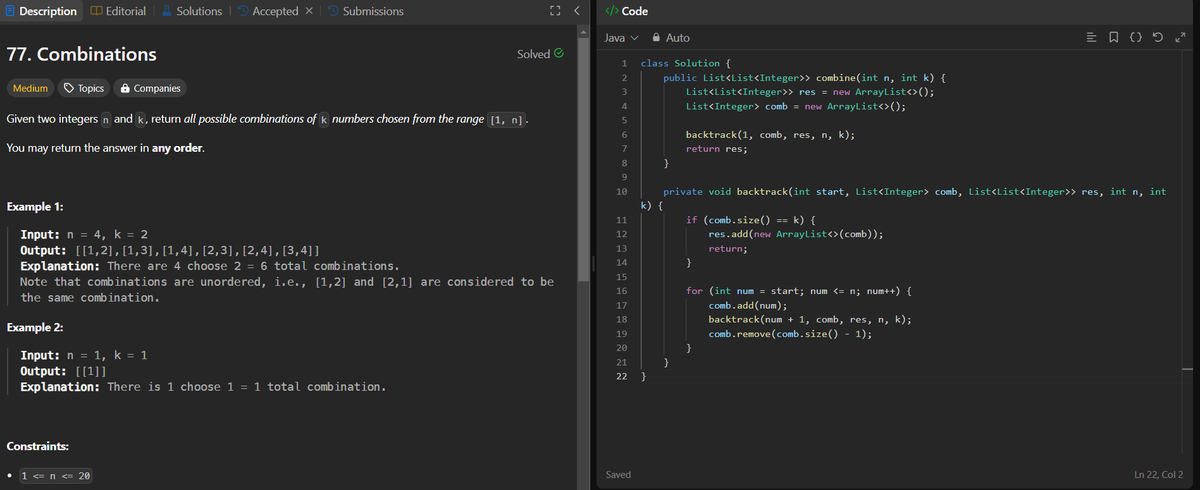Click the Solutions flask icon
The image size is (1200, 490).
(166, 11)
